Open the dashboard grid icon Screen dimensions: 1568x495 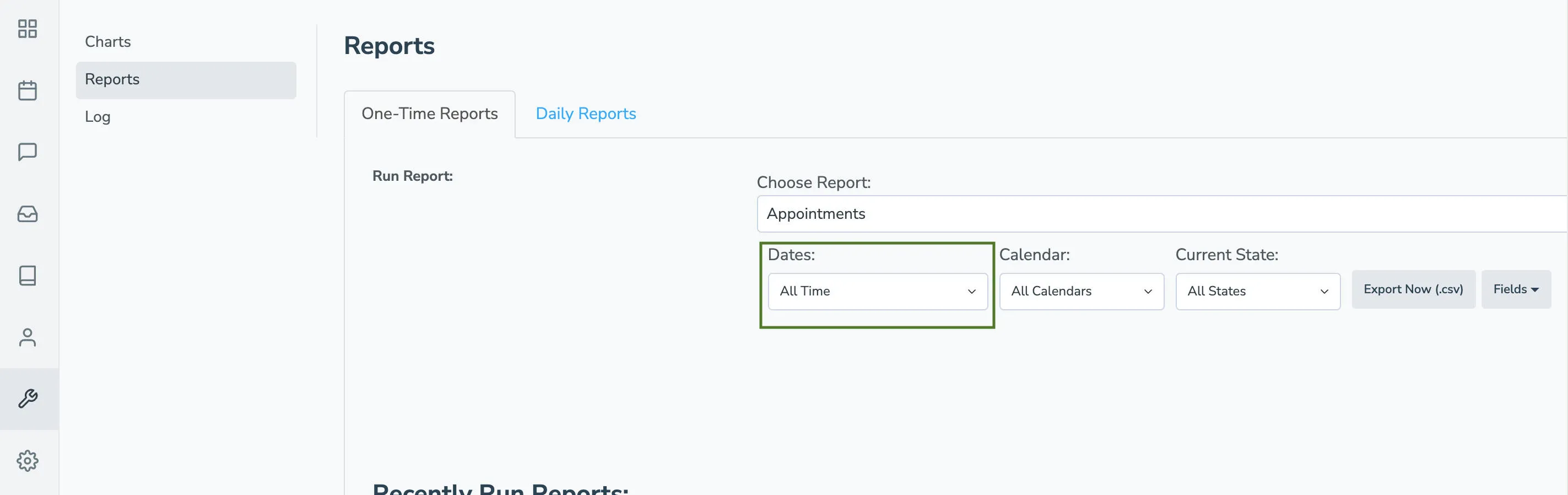click(x=27, y=29)
